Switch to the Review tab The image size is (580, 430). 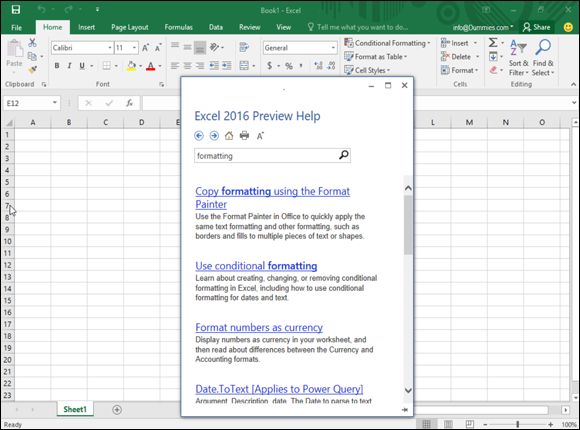pos(249,27)
